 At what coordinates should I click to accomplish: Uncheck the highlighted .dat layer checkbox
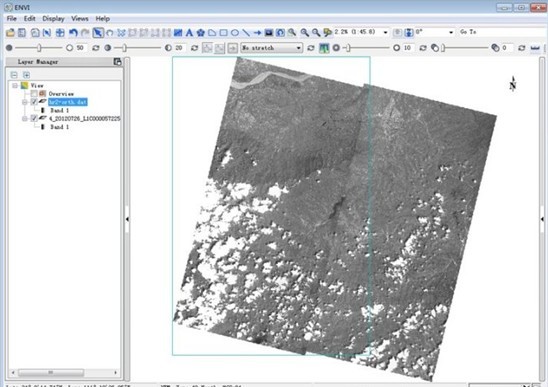(34, 102)
